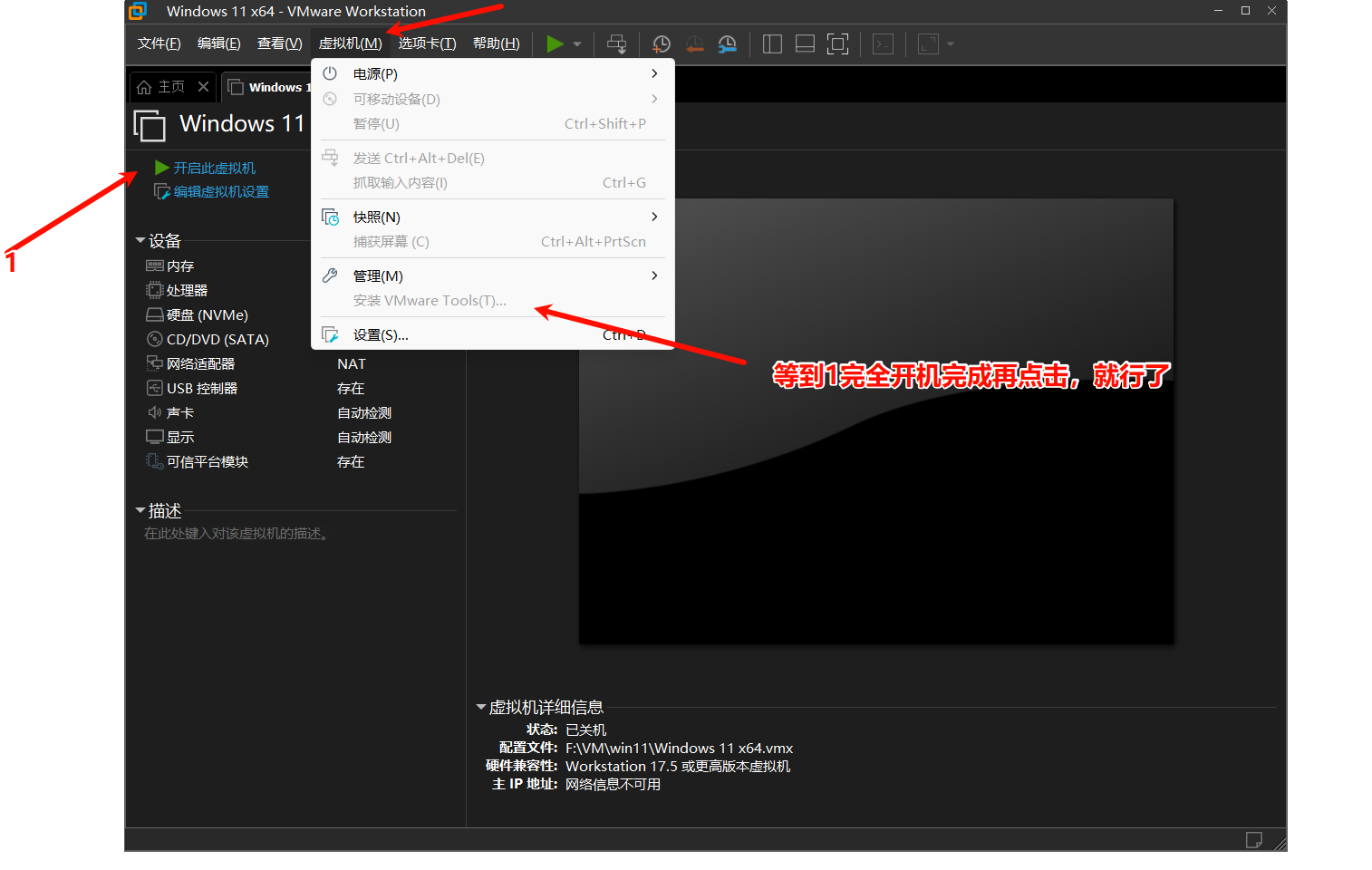1372x870 pixels.
Task: Open the 查看(V) menu
Action: (280, 43)
